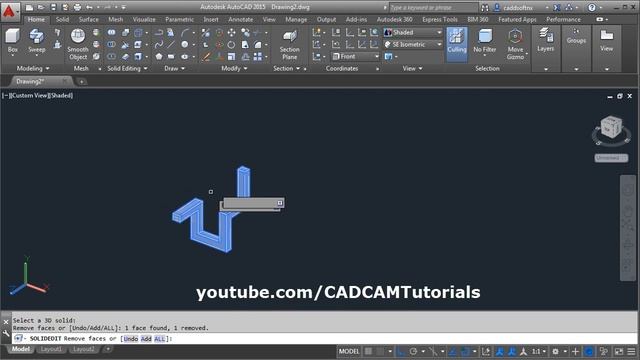This screenshot has height=360, width=640.
Task: Choose the Undo command option
Action: (x=131, y=339)
